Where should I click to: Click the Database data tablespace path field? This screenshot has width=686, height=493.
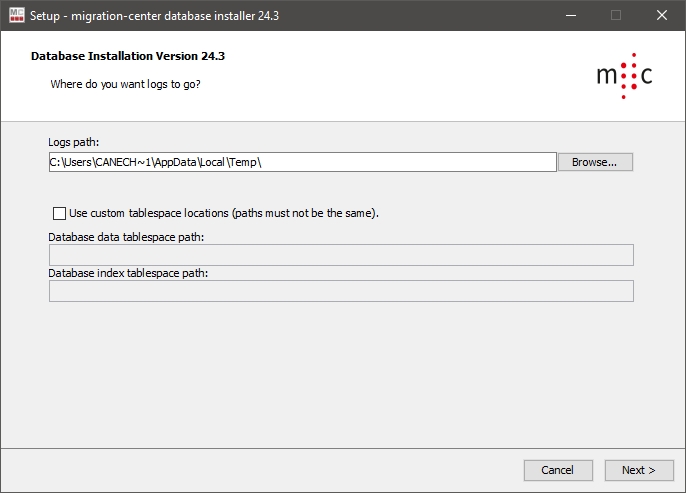(341, 255)
